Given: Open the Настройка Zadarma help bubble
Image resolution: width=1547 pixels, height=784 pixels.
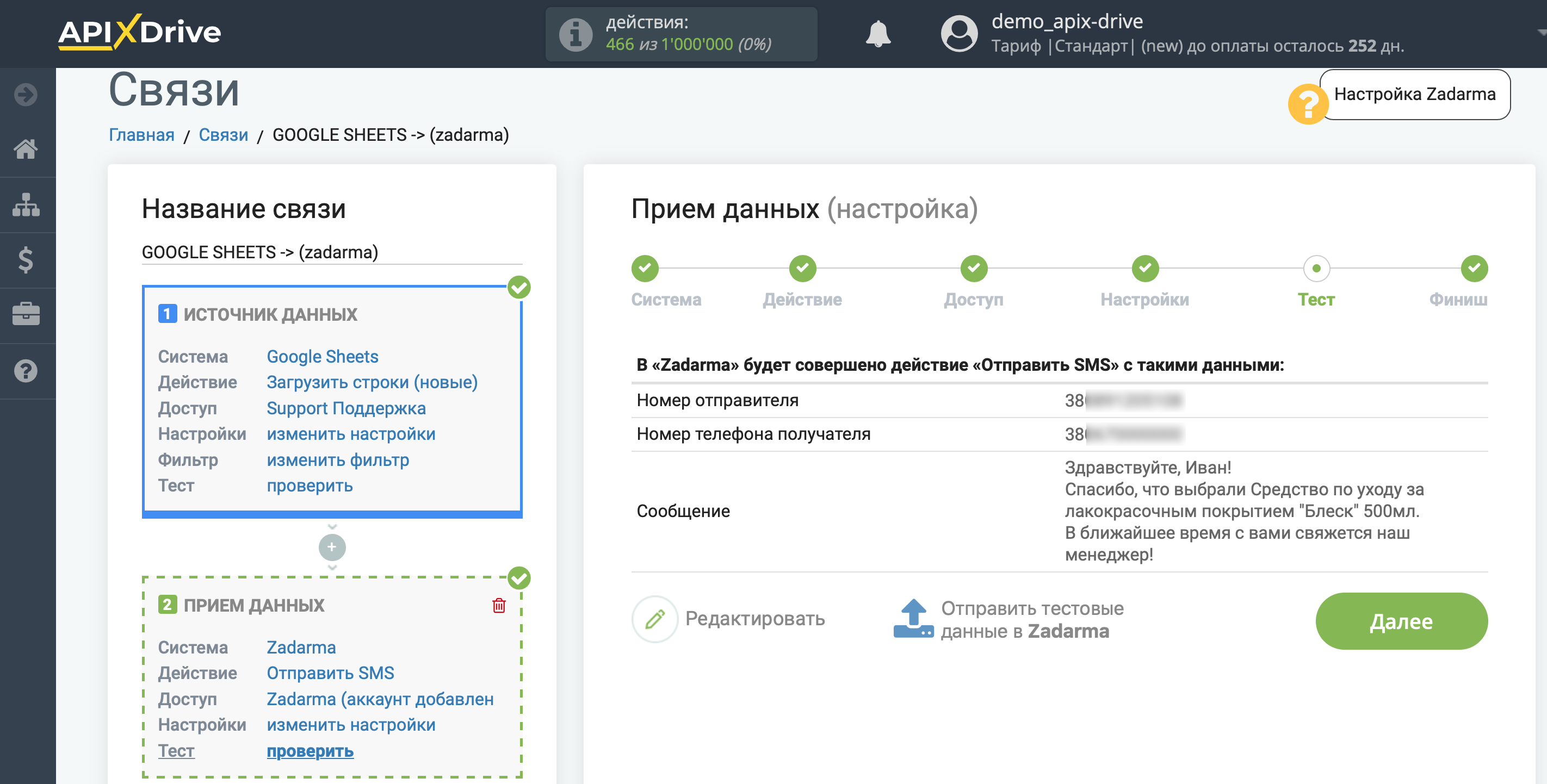Looking at the screenshot, I should tap(1414, 94).
